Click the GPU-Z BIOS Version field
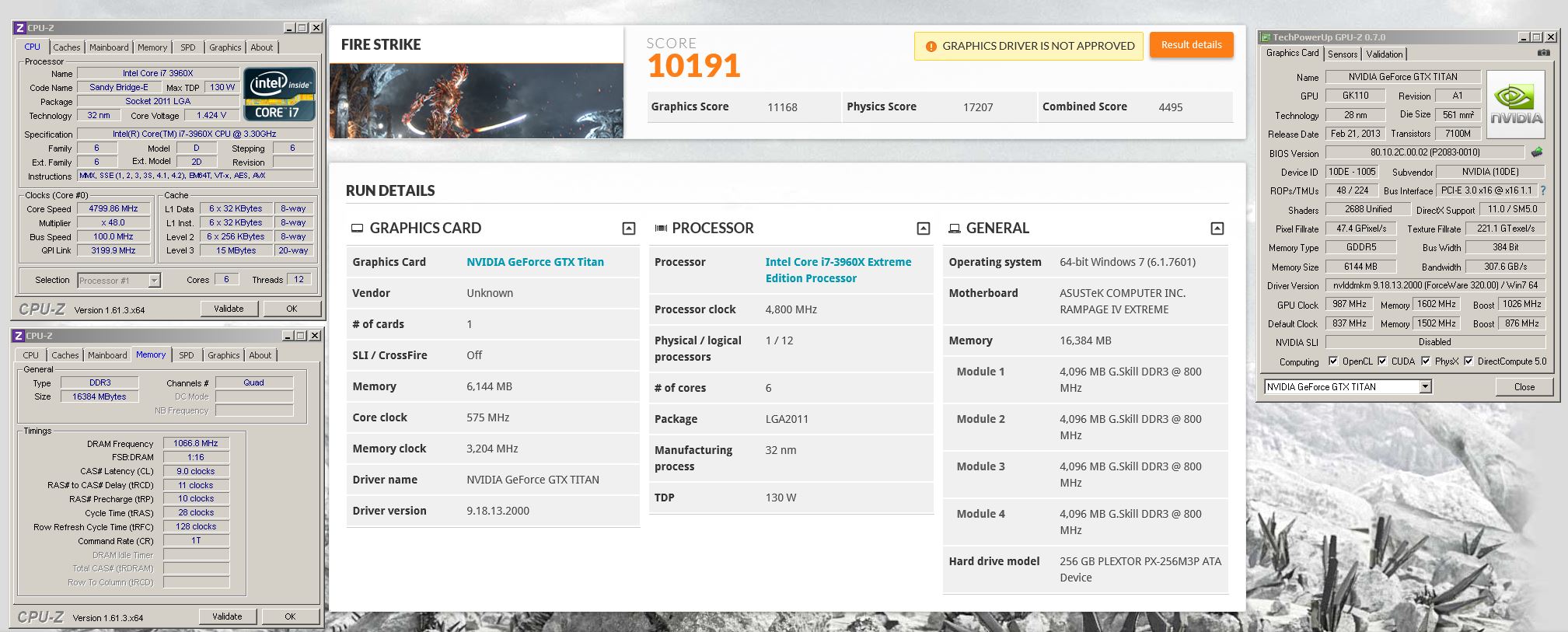 coord(1425,152)
